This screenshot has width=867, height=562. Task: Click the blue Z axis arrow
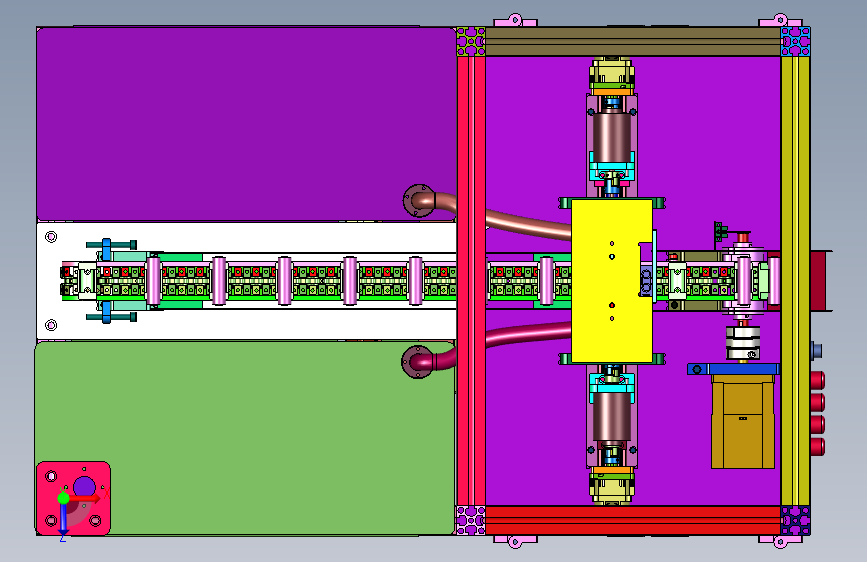[64, 520]
